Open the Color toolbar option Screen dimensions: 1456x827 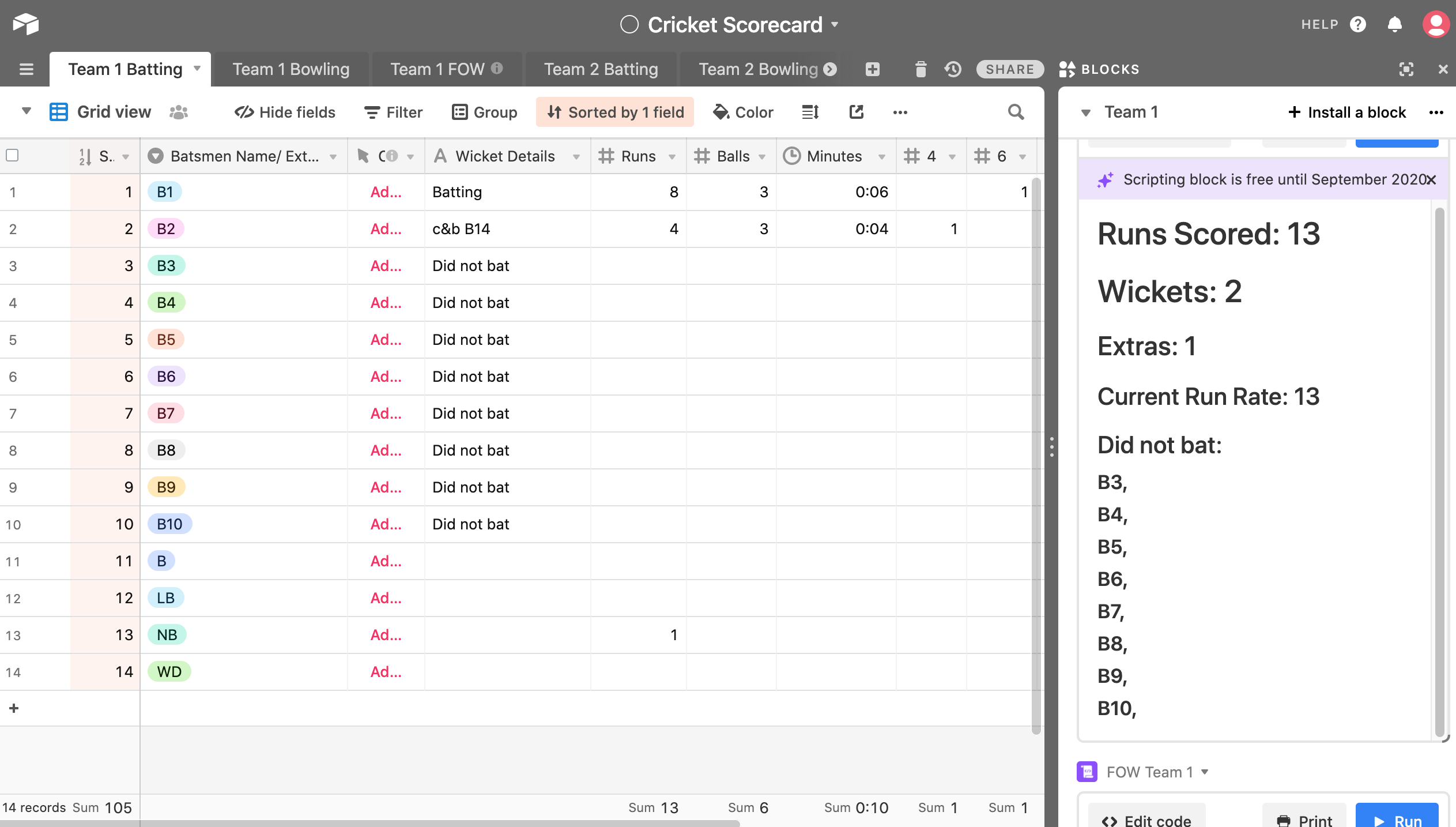pos(743,112)
